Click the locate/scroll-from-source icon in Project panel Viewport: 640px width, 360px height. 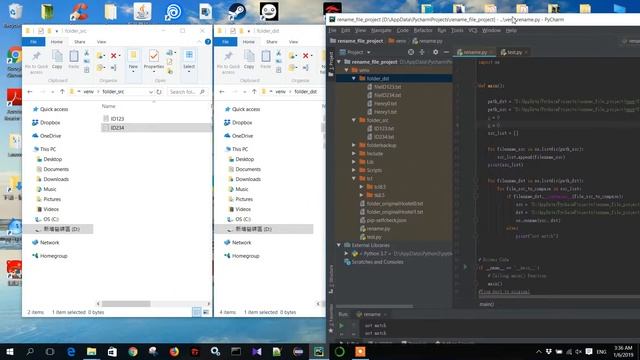click(x=411, y=52)
